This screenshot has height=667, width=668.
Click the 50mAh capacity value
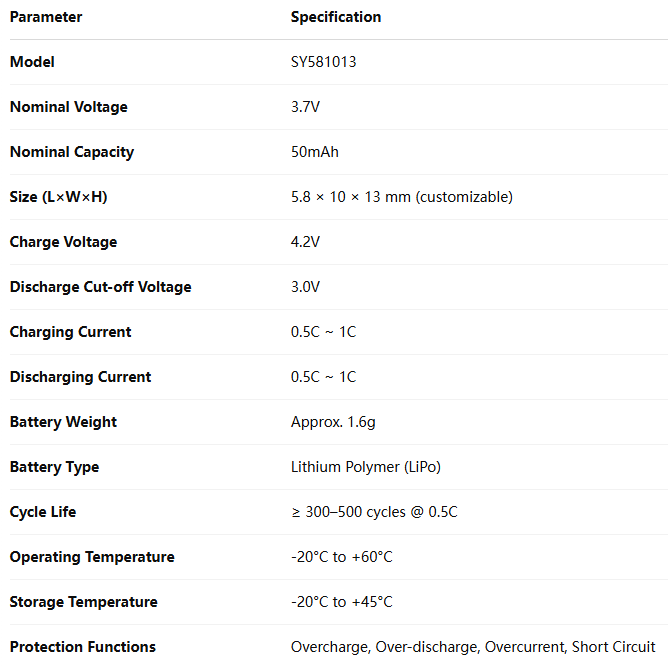[315, 152]
